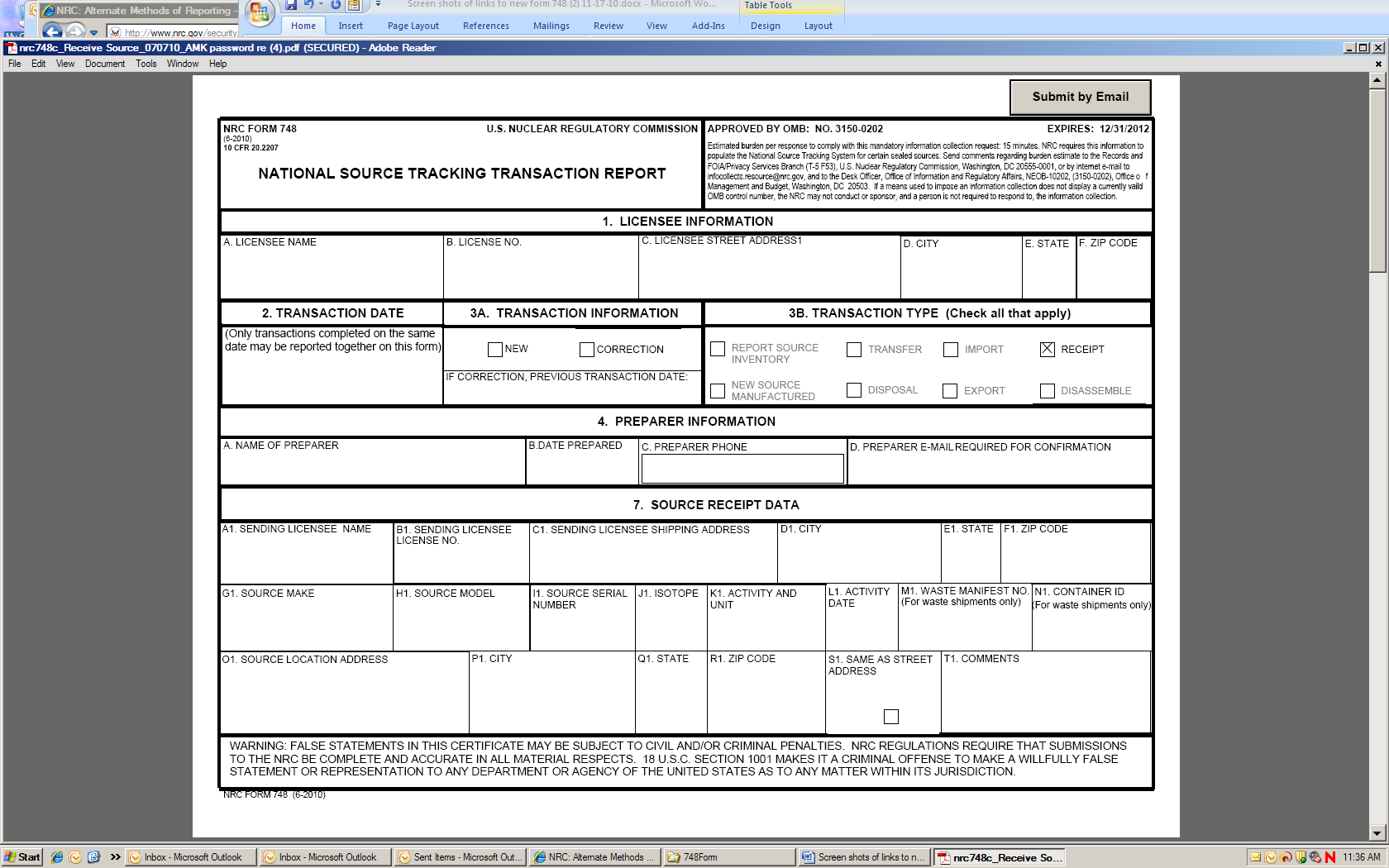Click the Microsoft Office orb button

click(x=259, y=12)
